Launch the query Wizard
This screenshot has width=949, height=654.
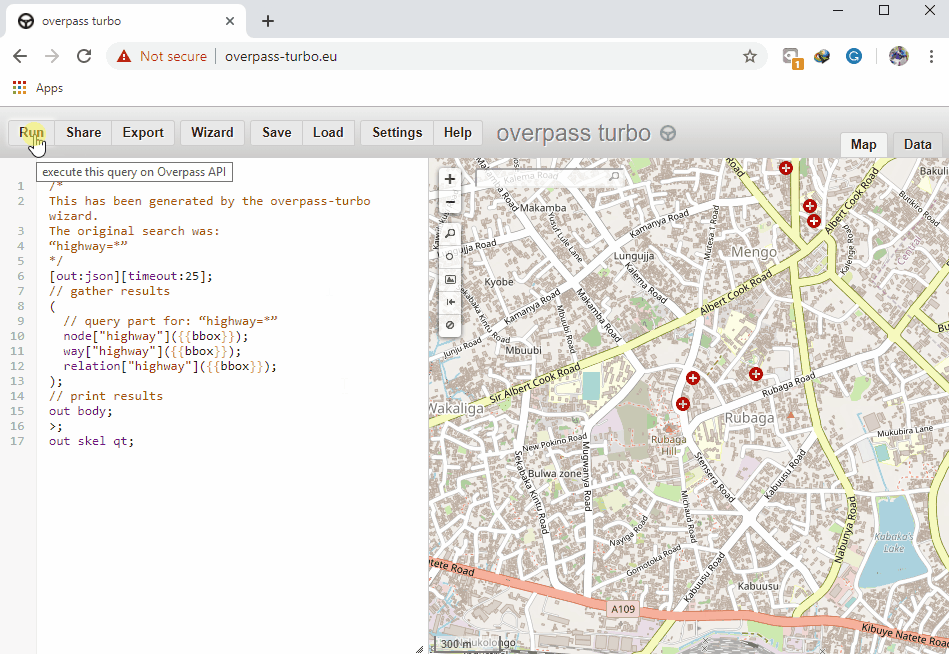pyautogui.click(x=212, y=133)
